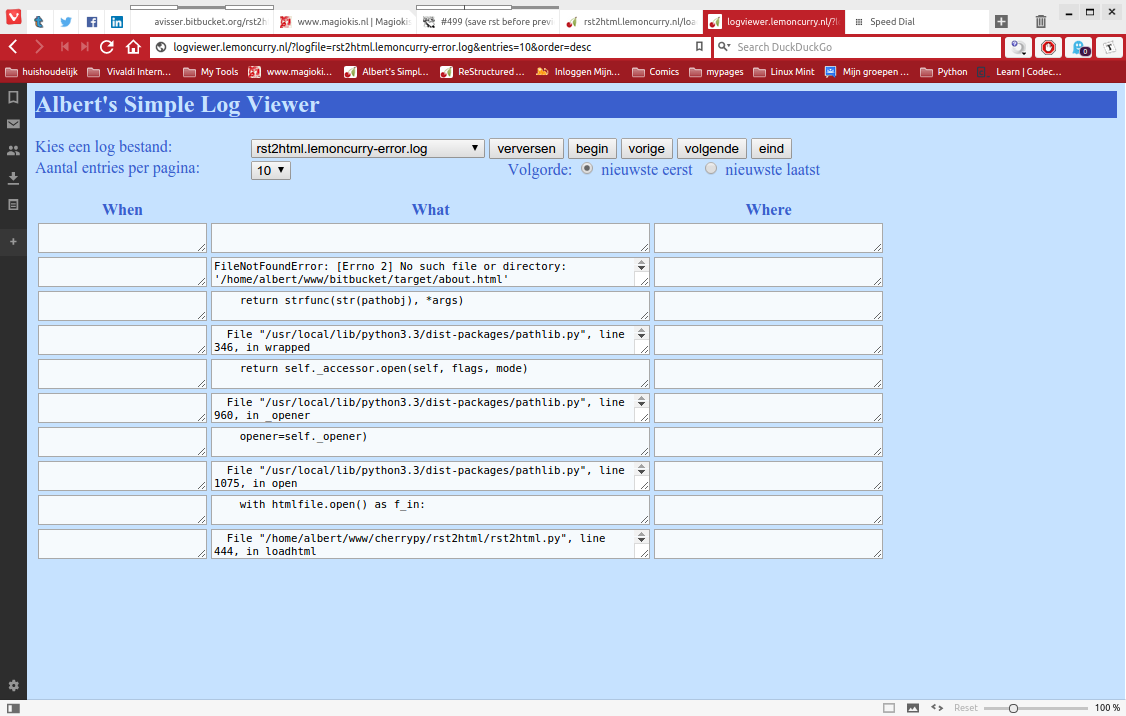
Task: Click the begin button
Action: coord(592,149)
